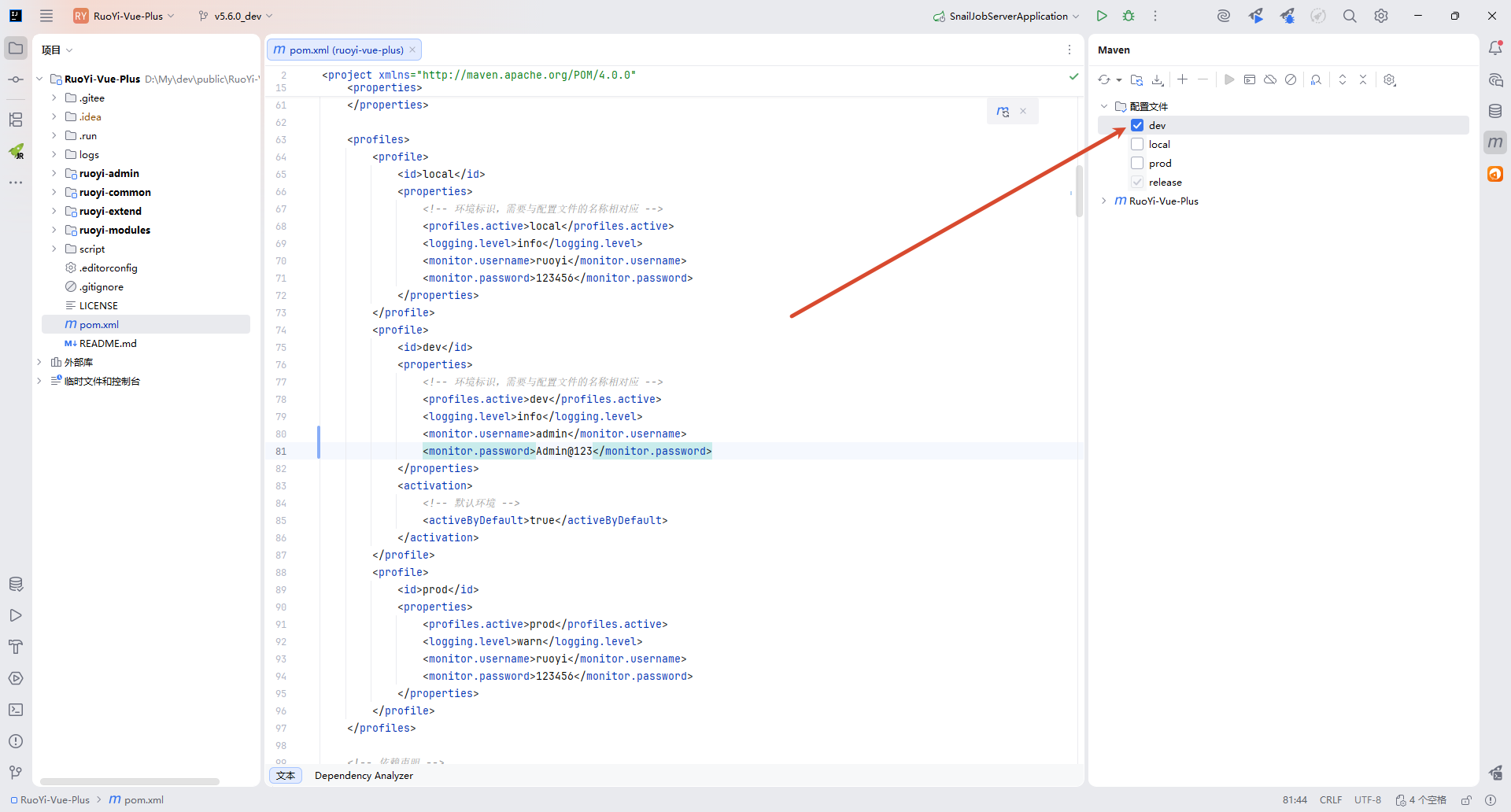Image resolution: width=1511 pixels, height=812 pixels.
Task: Run SnailJobServerApplication with the green play icon
Action: point(1102,16)
